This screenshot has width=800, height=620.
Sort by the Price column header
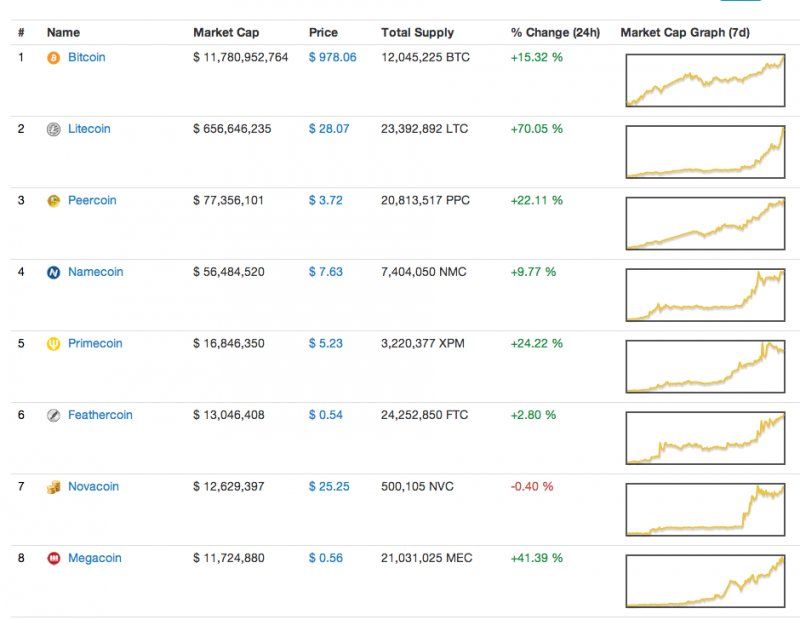tap(323, 33)
